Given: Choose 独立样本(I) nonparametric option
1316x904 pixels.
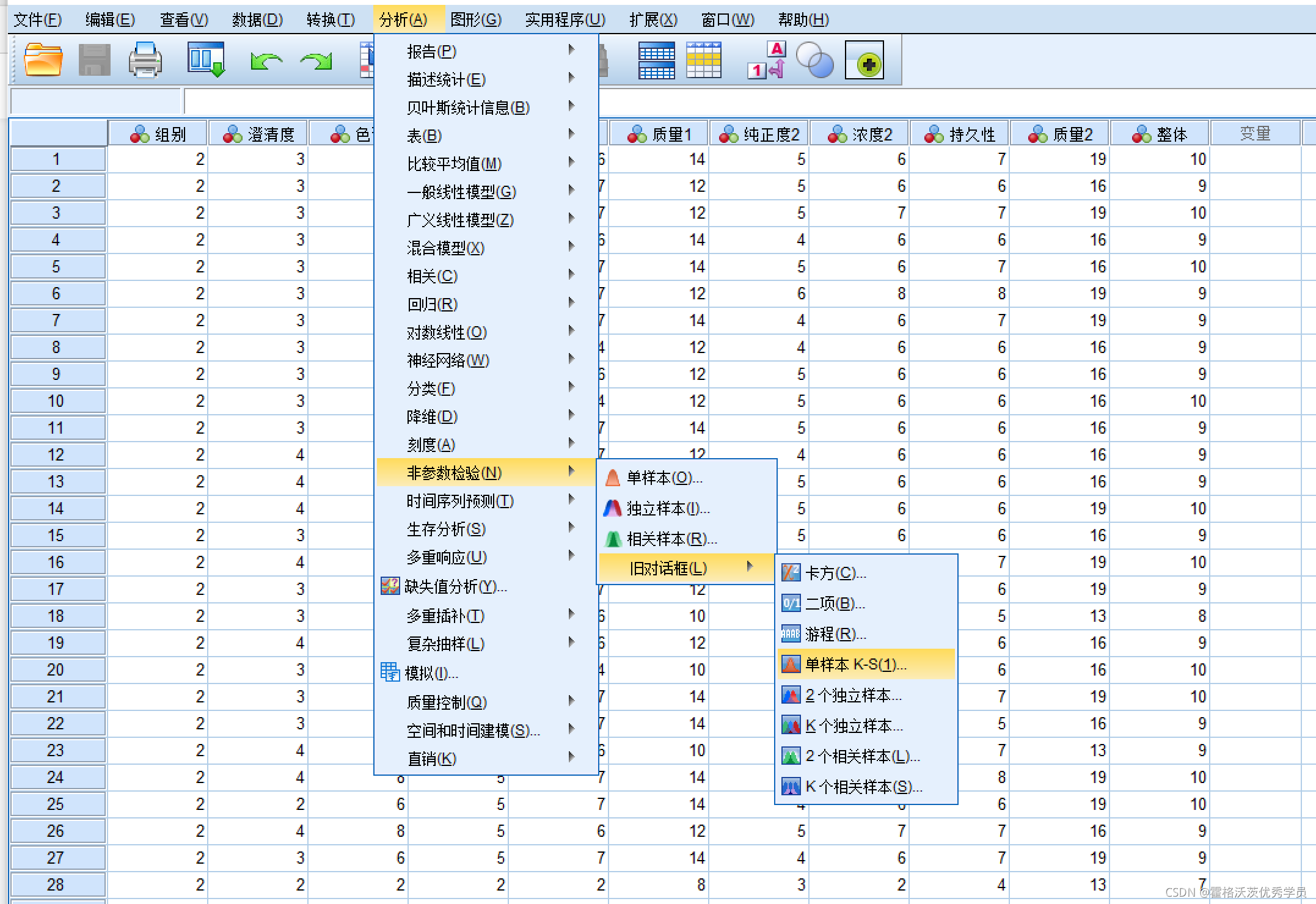Looking at the screenshot, I should [667, 508].
